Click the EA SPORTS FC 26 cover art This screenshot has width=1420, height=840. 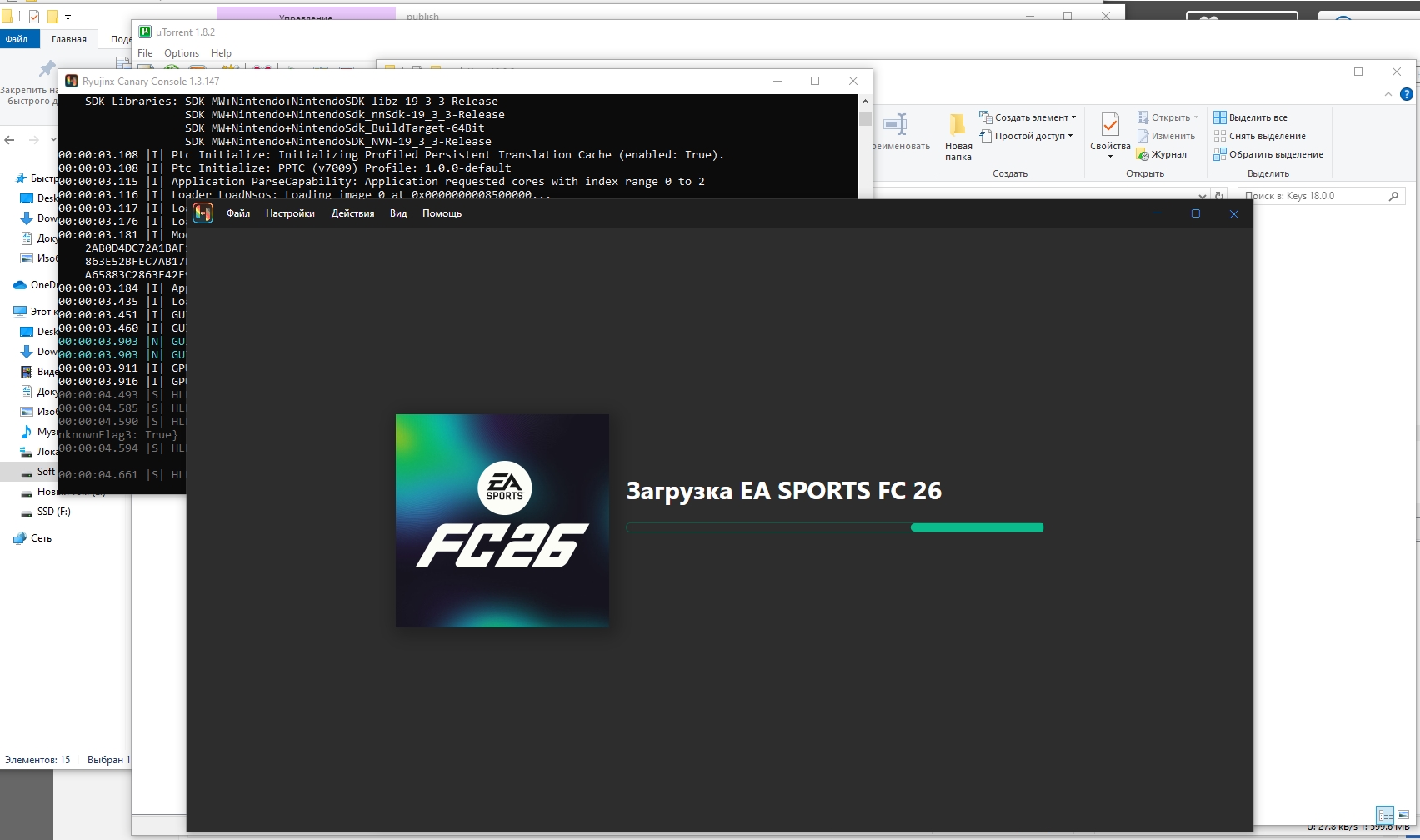click(502, 521)
